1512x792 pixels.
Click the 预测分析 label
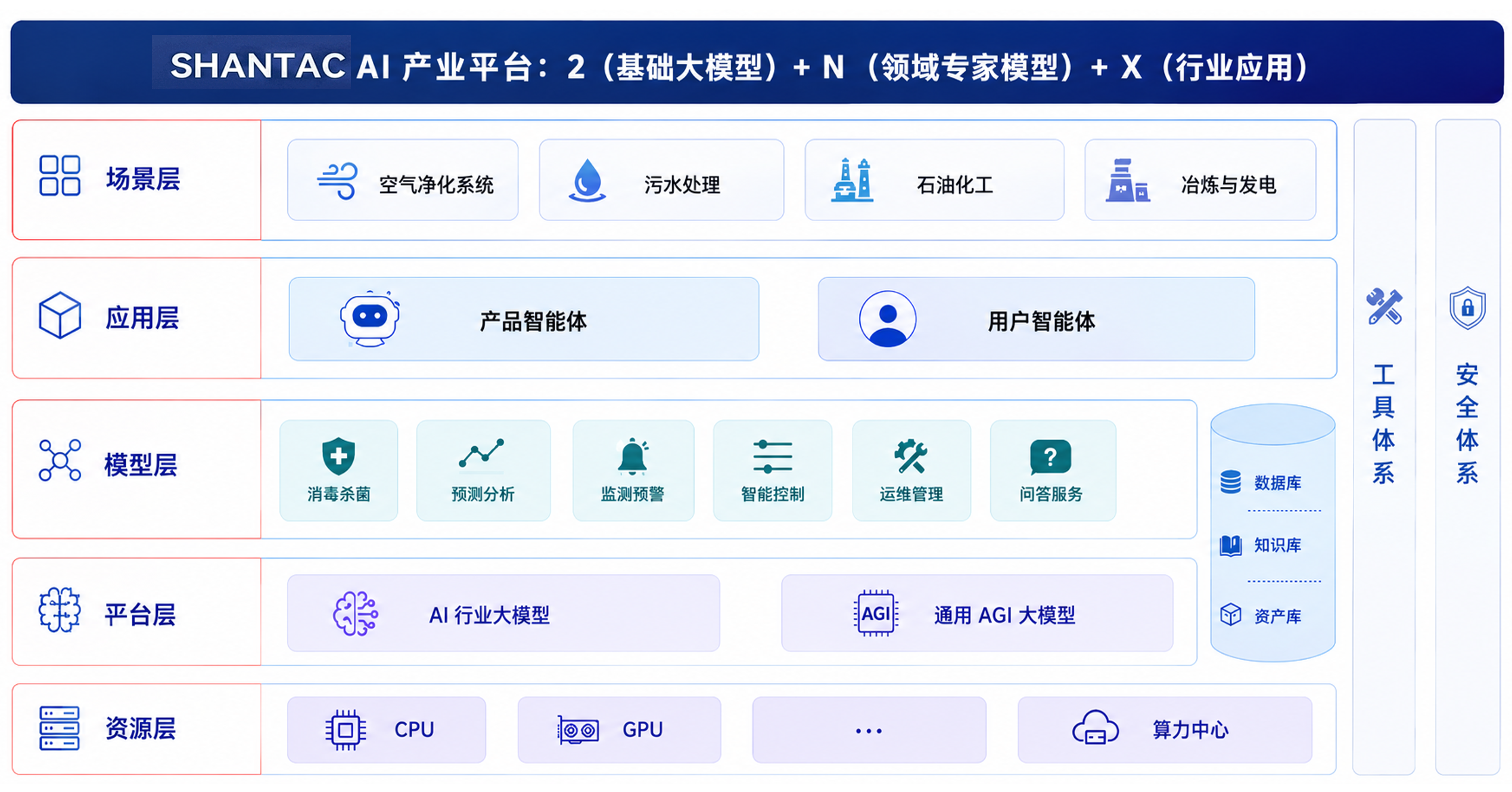click(x=483, y=494)
